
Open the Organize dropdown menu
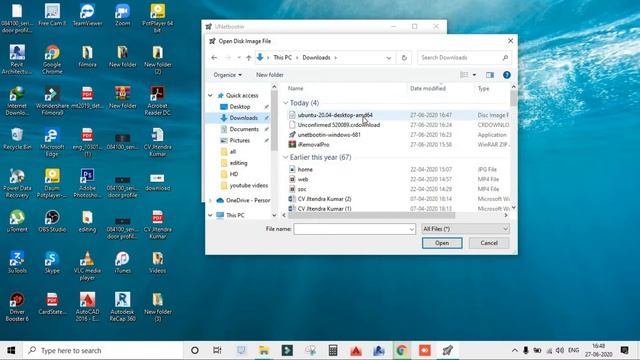click(227, 75)
